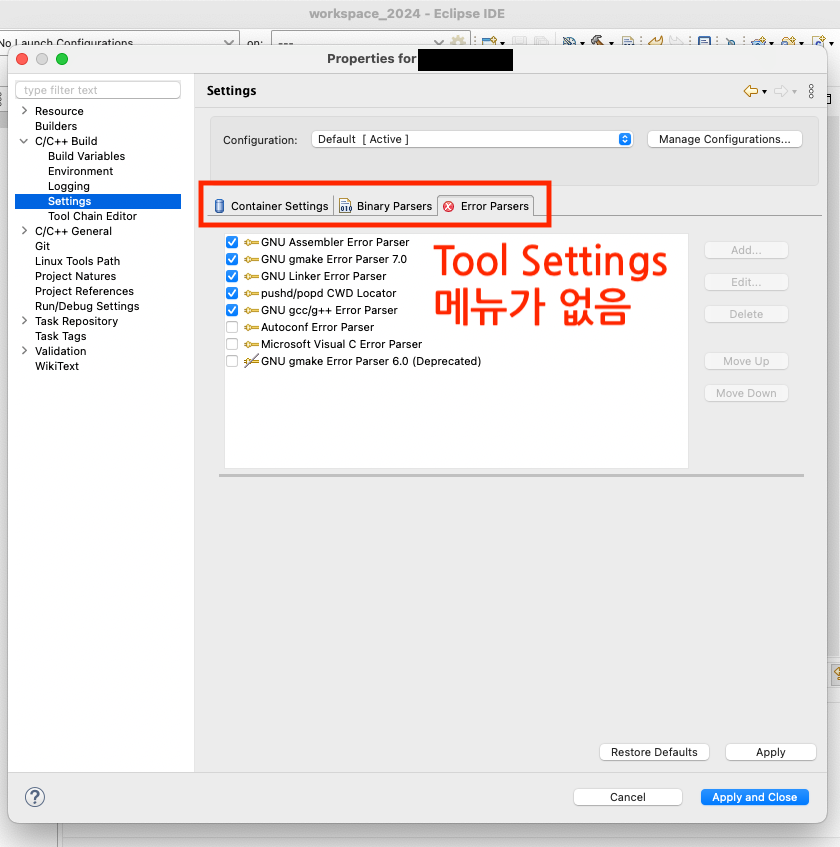Image resolution: width=840 pixels, height=847 pixels.
Task: Focus the type filter text field
Action: pyautogui.click(x=98, y=90)
